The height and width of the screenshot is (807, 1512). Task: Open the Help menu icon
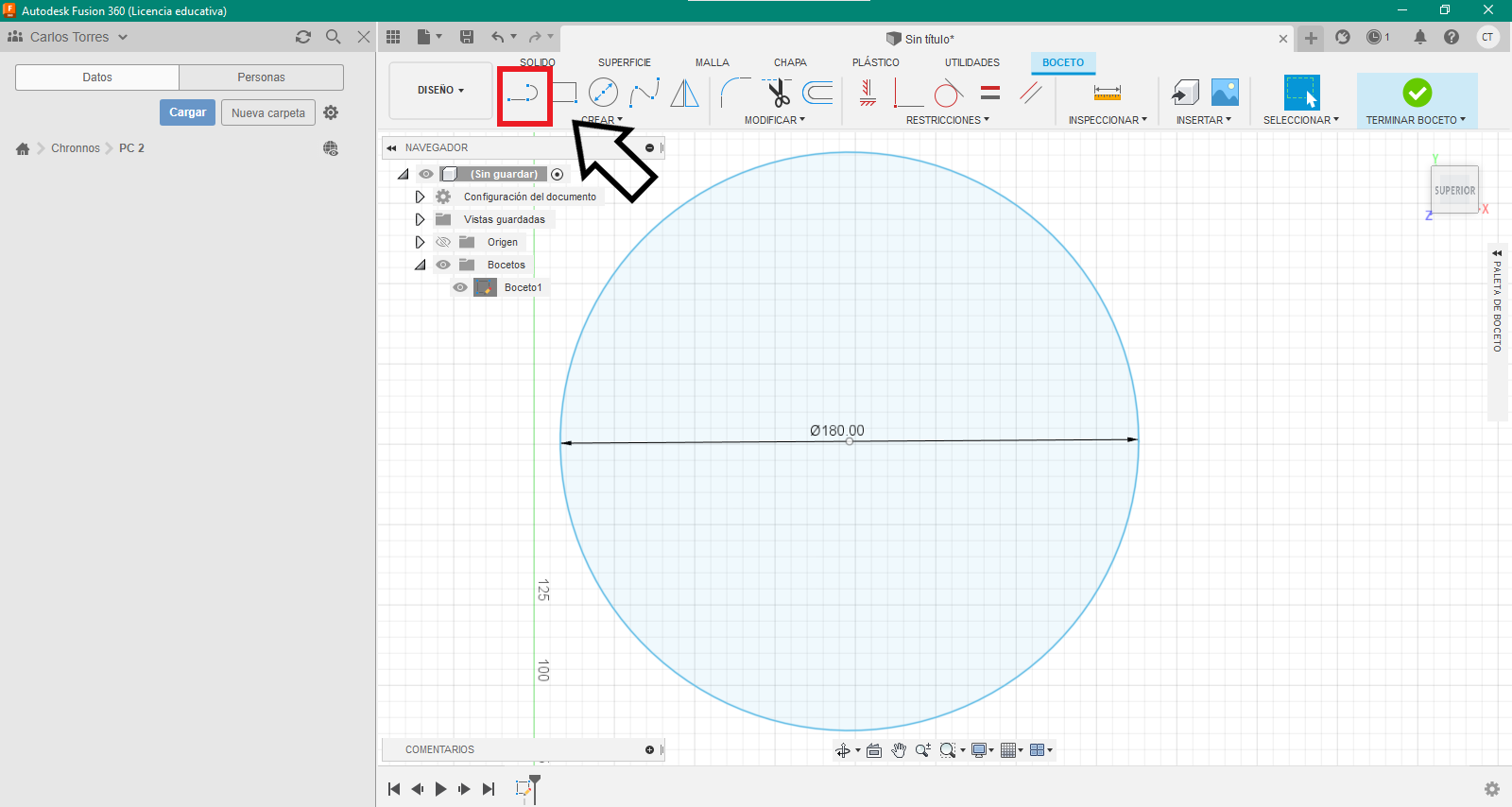(x=1452, y=37)
